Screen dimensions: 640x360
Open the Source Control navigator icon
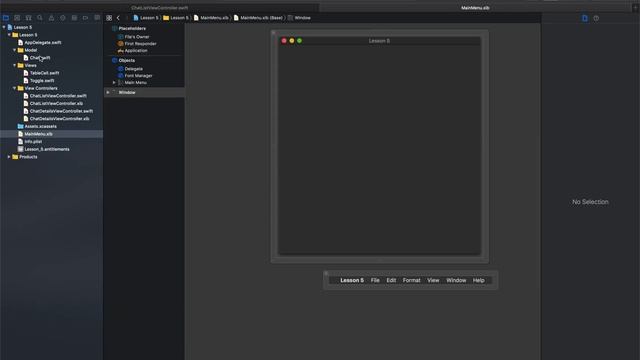coord(17,18)
